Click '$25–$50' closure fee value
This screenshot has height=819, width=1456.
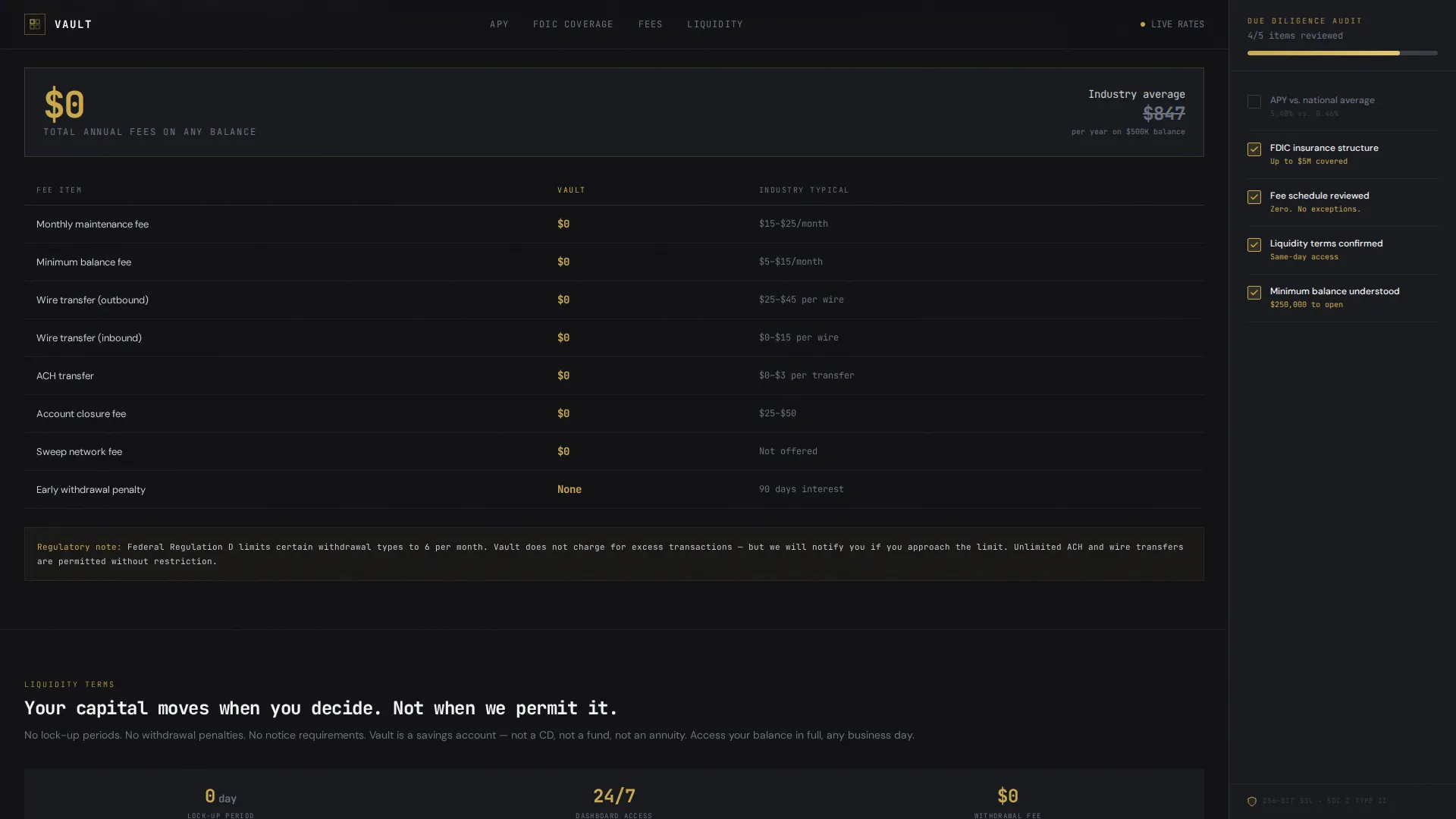coord(777,413)
